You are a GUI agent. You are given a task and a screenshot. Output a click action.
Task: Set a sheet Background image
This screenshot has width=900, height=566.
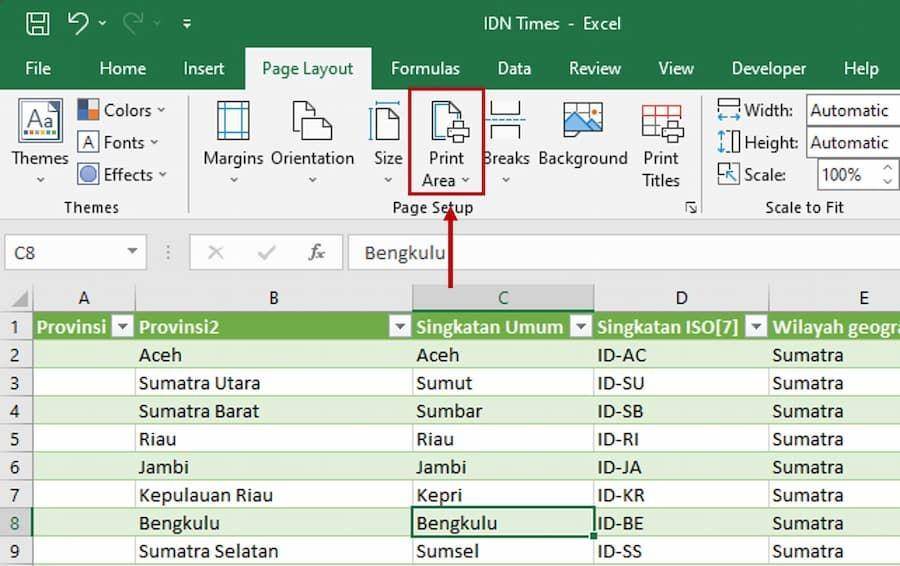pyautogui.click(x=583, y=135)
